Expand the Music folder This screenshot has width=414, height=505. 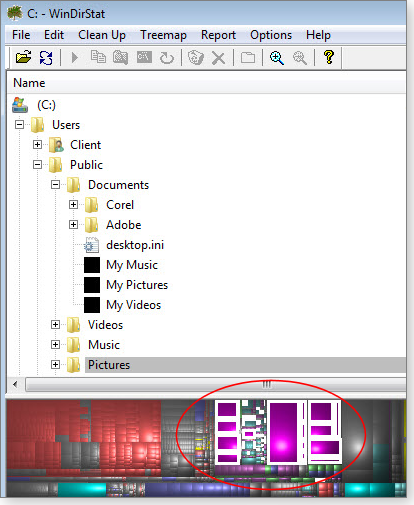(x=56, y=345)
